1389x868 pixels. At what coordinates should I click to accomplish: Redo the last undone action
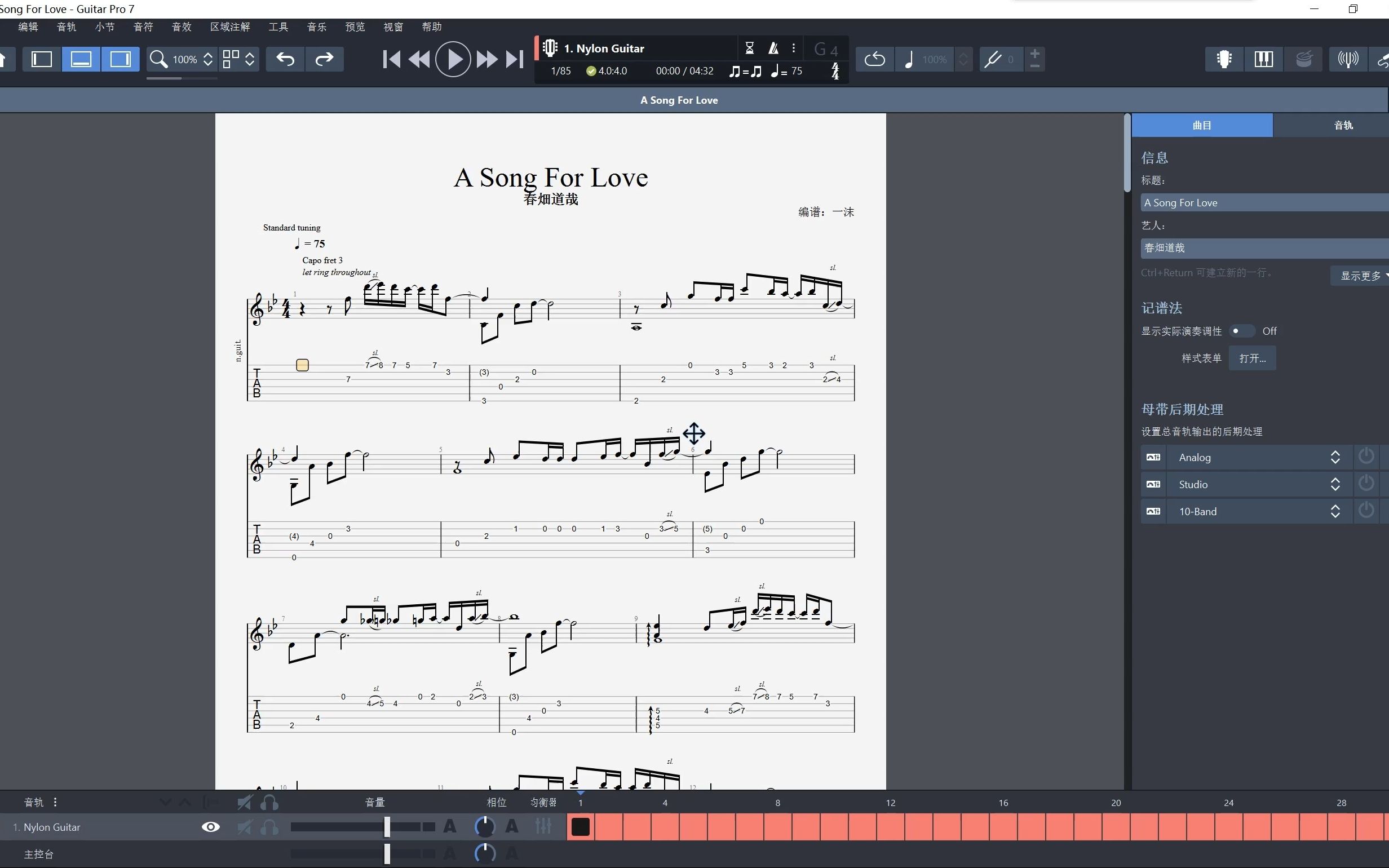coord(324,59)
